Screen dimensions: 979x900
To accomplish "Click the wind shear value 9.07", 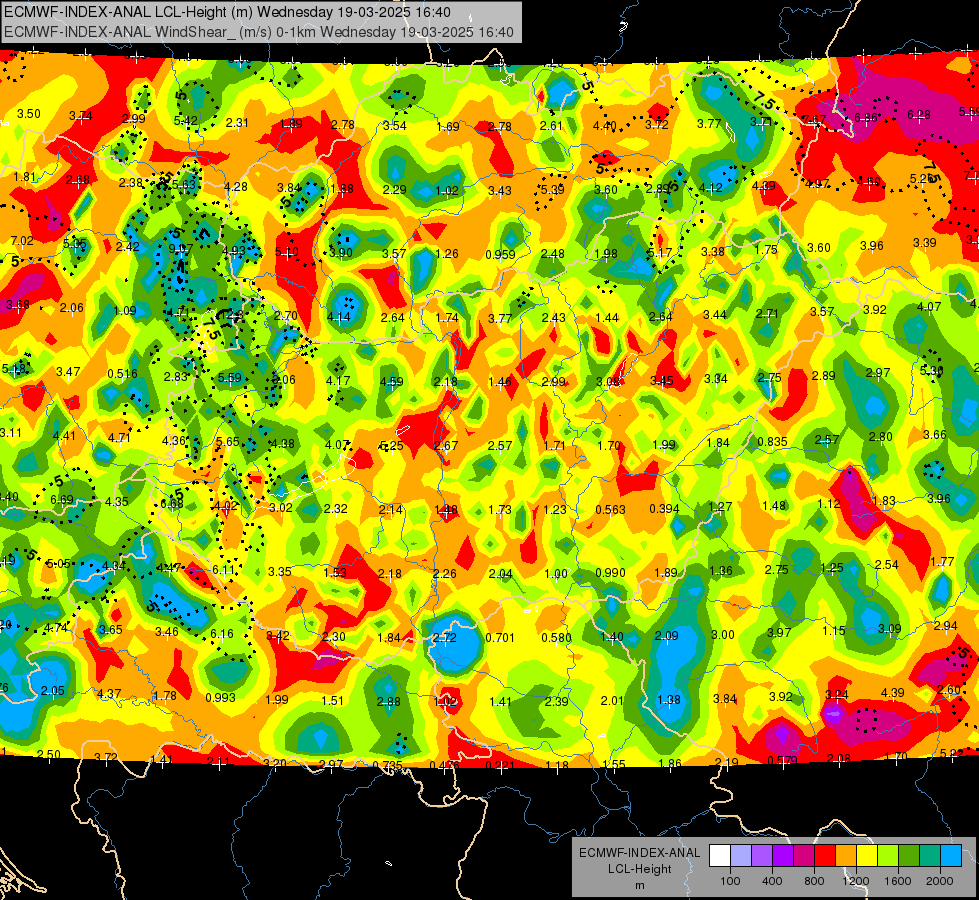I will coord(180,249).
